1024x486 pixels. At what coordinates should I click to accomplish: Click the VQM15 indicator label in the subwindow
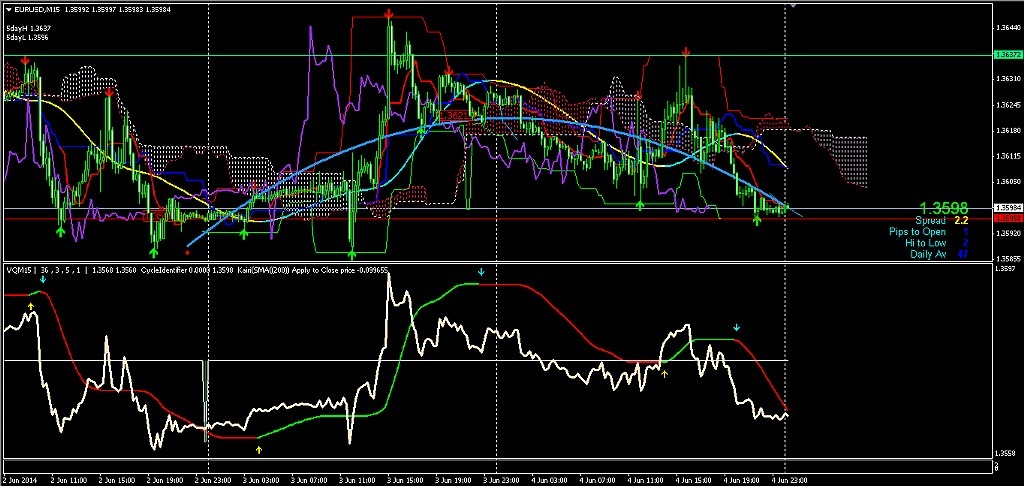point(17,269)
